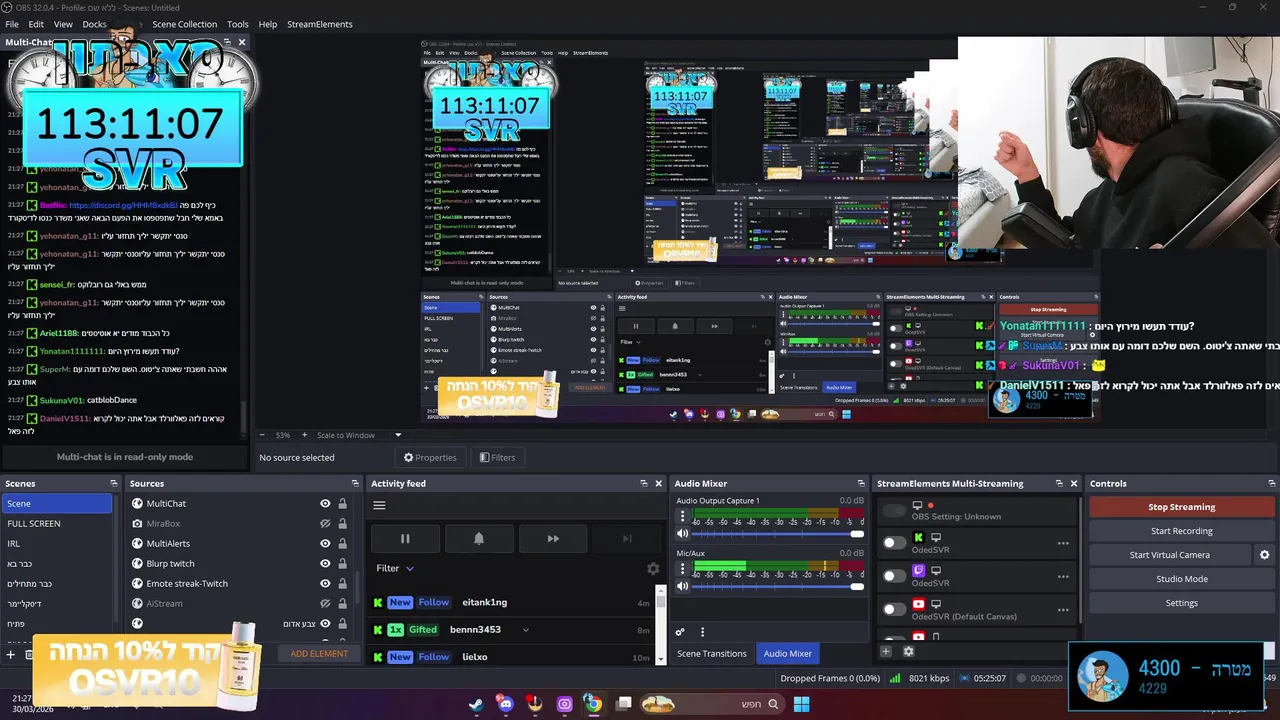Viewport: 1280px width, 720px height.
Task: Open Discord from the Windows taskbar
Action: coord(505,704)
